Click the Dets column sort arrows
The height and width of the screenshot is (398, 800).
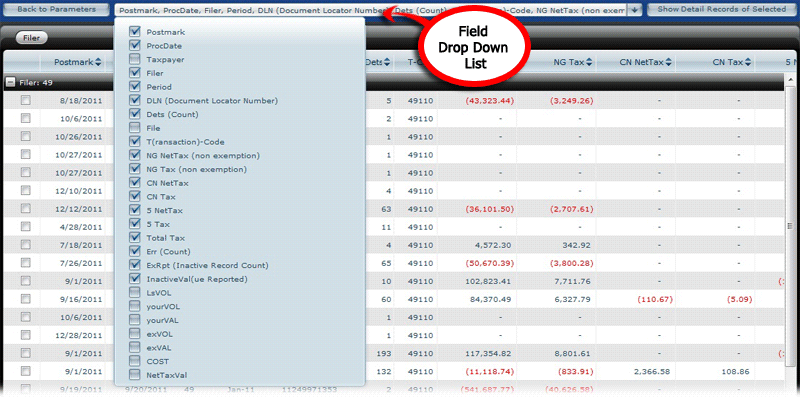coord(387,62)
